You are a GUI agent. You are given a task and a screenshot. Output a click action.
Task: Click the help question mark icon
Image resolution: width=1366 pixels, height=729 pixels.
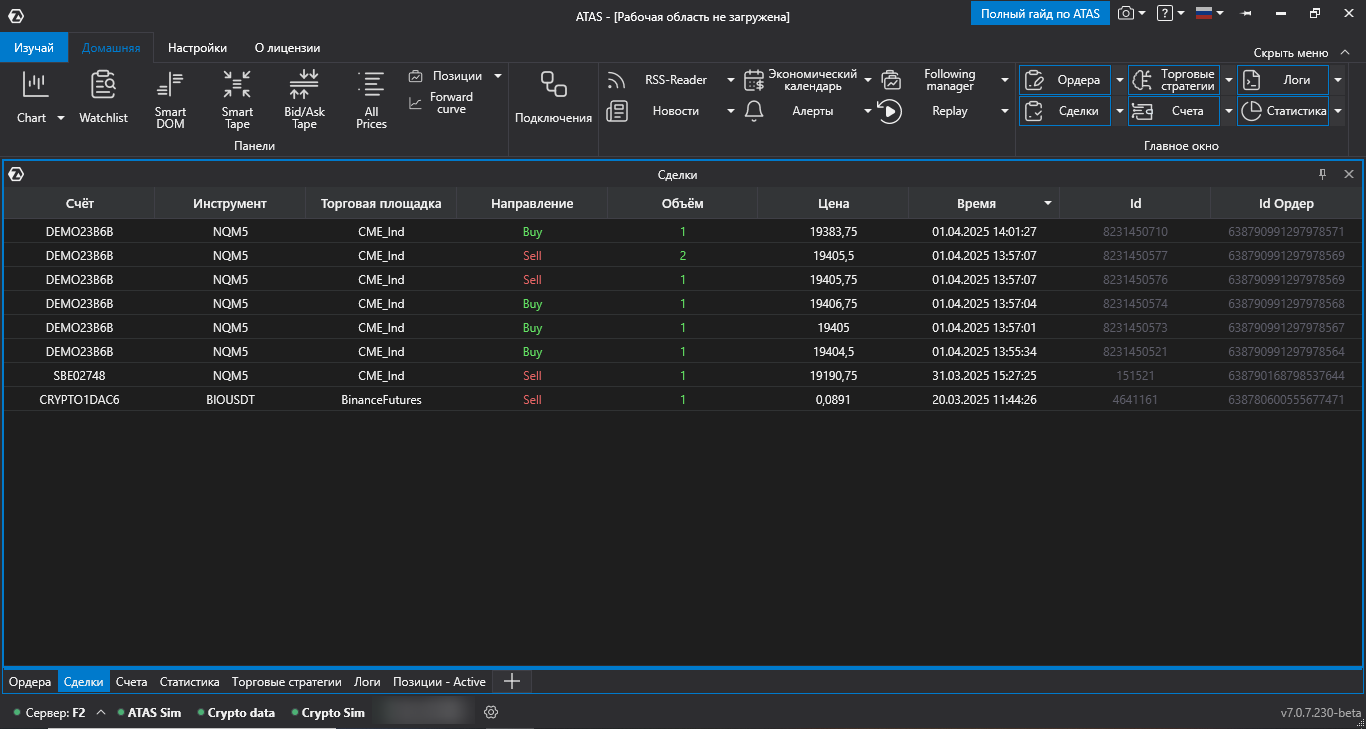coord(1164,13)
